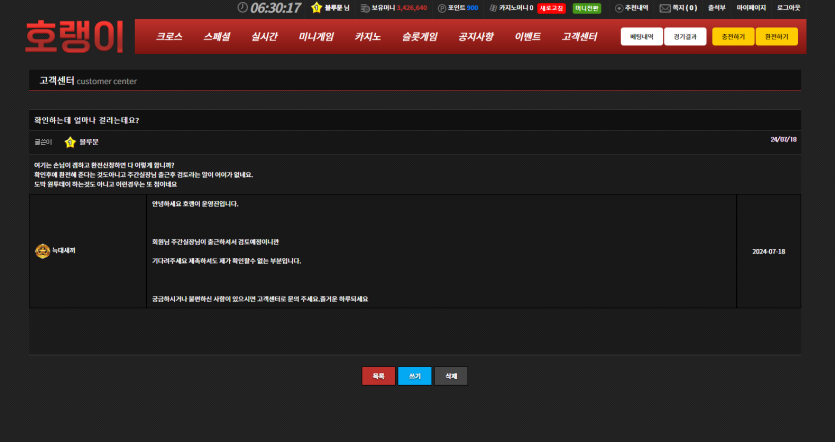Open the 이벤트 page
This screenshot has height=442, width=835.
click(528, 37)
